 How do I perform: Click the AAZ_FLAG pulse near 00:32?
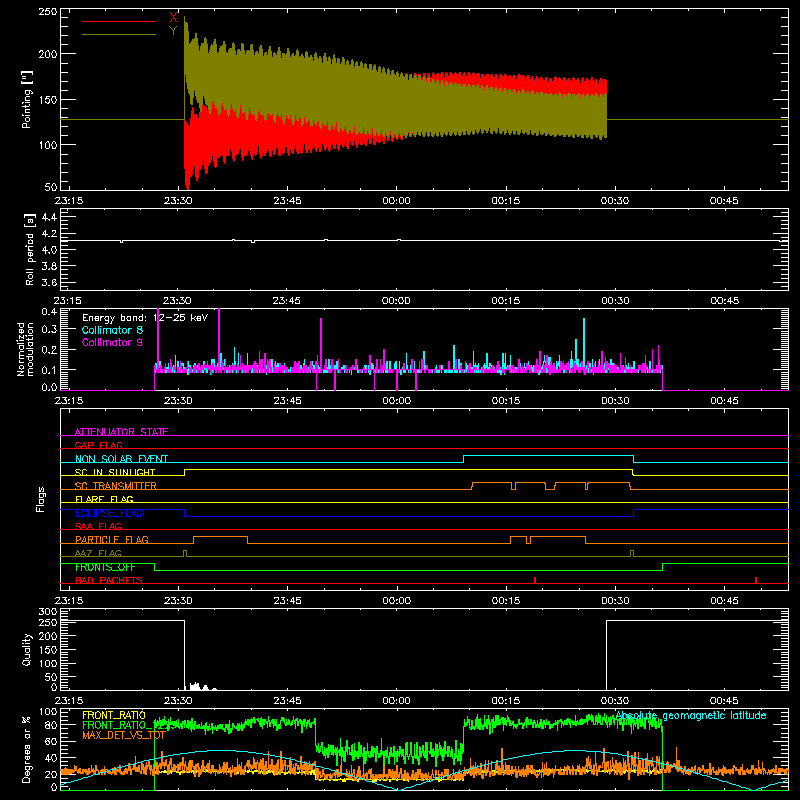click(x=632, y=553)
